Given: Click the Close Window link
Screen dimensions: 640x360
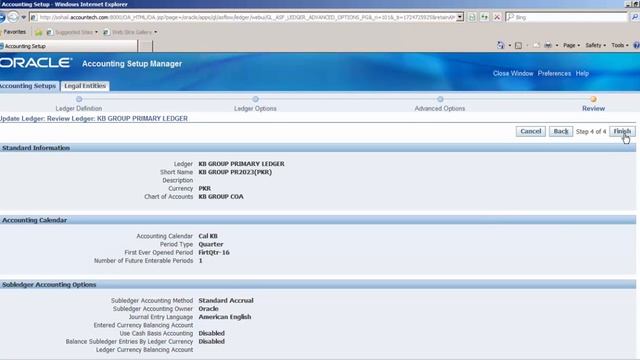Looking at the screenshot, I should pos(513,73).
